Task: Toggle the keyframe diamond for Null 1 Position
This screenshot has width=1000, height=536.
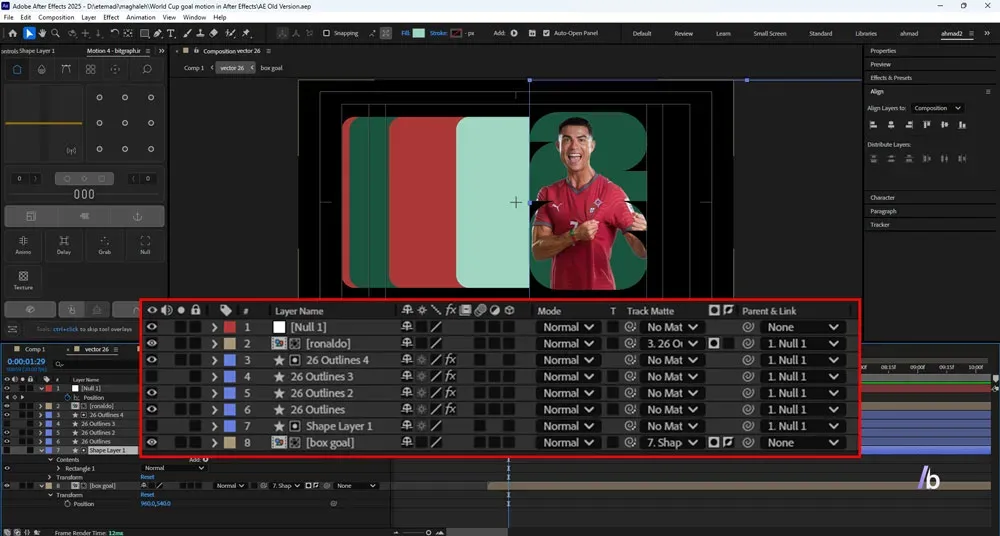Action: 15,397
